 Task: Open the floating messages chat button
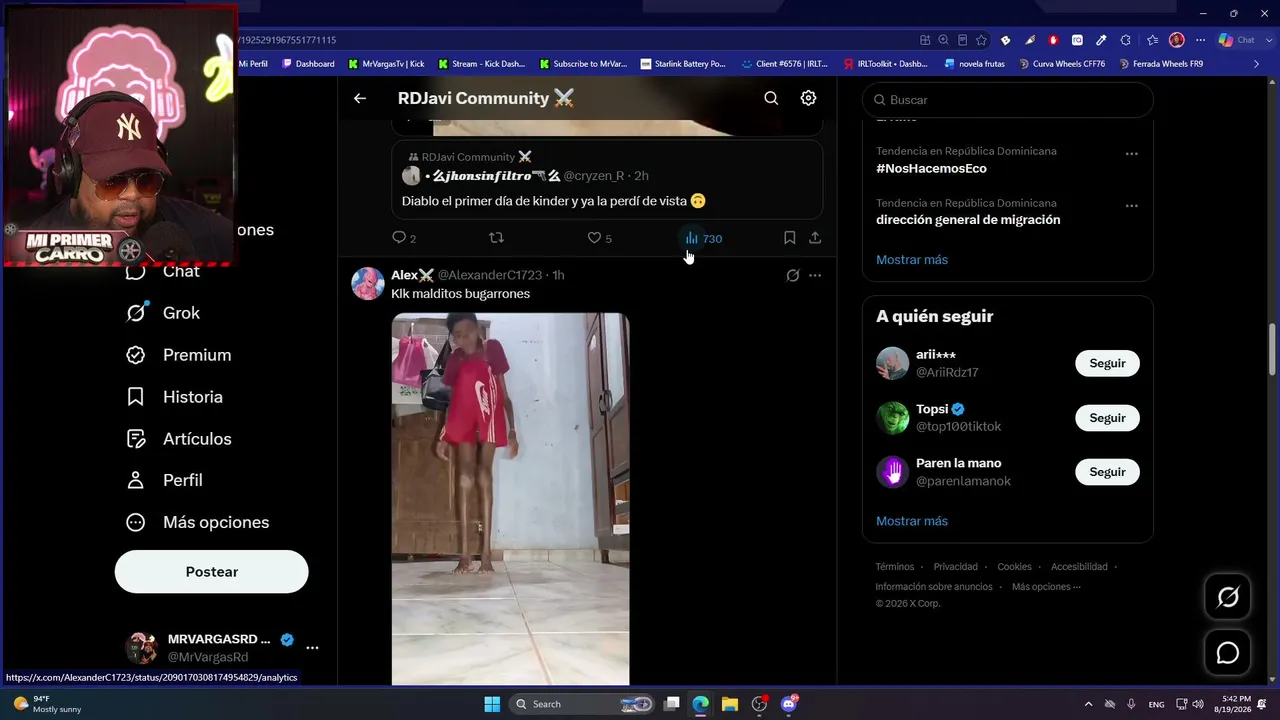pyautogui.click(x=1227, y=653)
